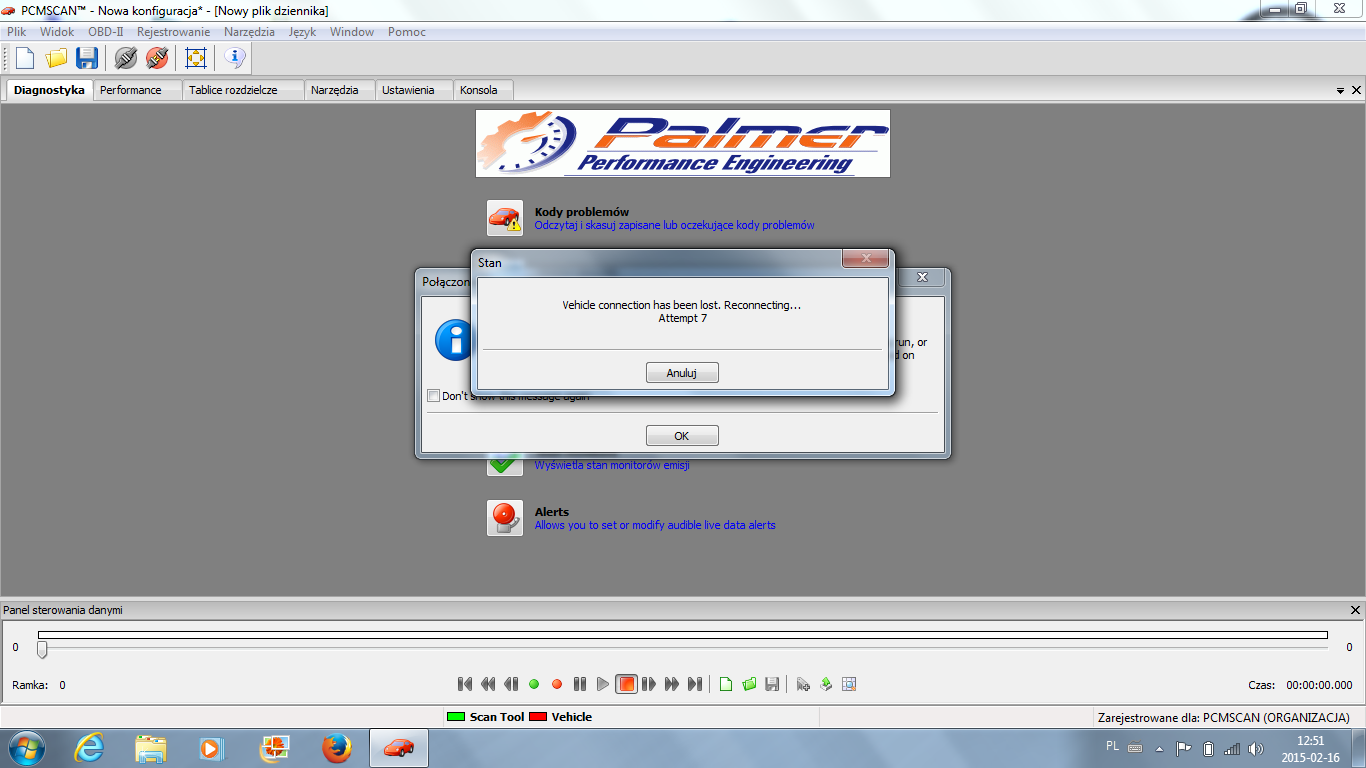The height and width of the screenshot is (768, 1366).
Task: Click the Palmer Performance Engineering logo
Action: pos(683,144)
